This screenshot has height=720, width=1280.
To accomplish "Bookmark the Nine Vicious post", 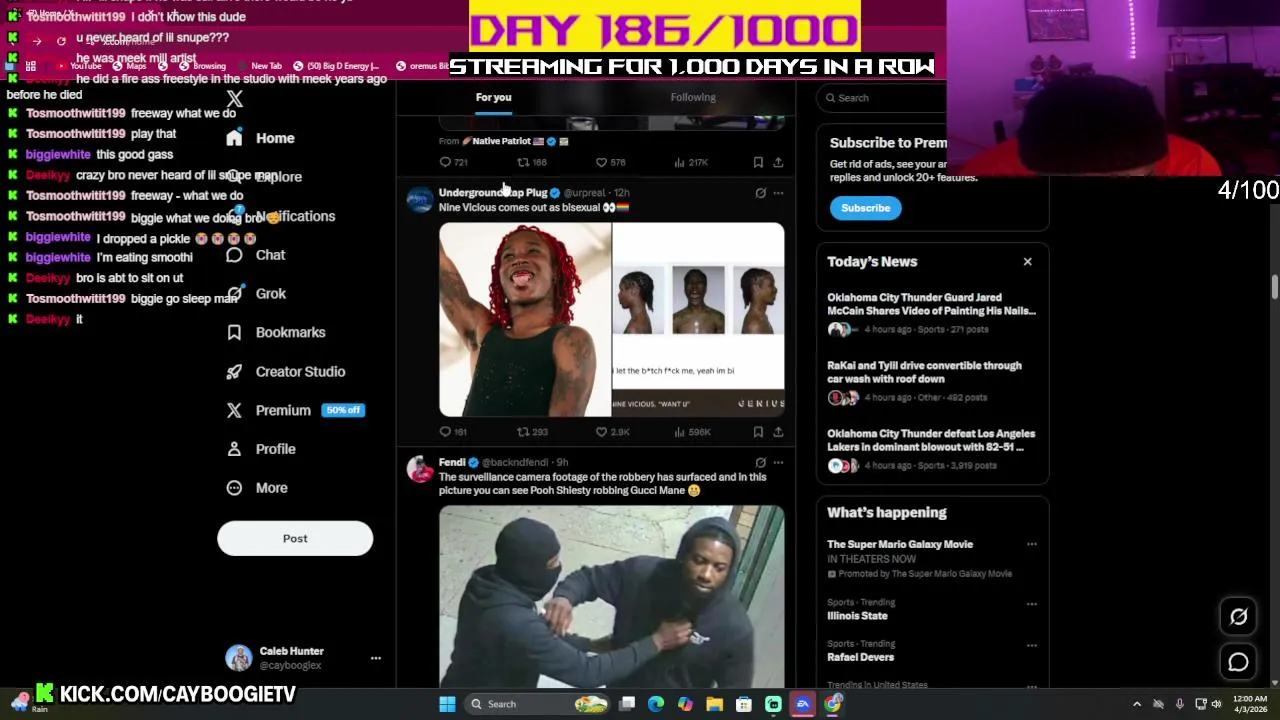I will point(758,432).
